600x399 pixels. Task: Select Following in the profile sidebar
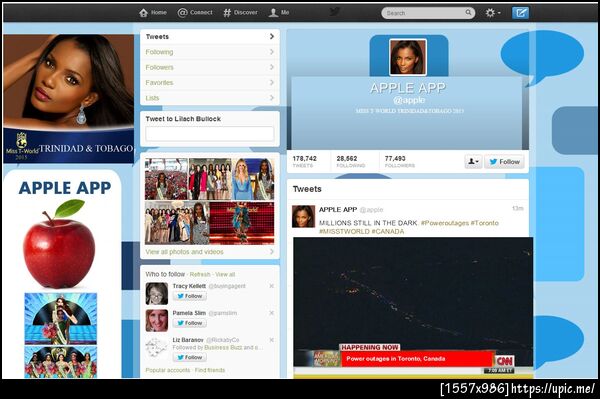pyautogui.click(x=210, y=52)
